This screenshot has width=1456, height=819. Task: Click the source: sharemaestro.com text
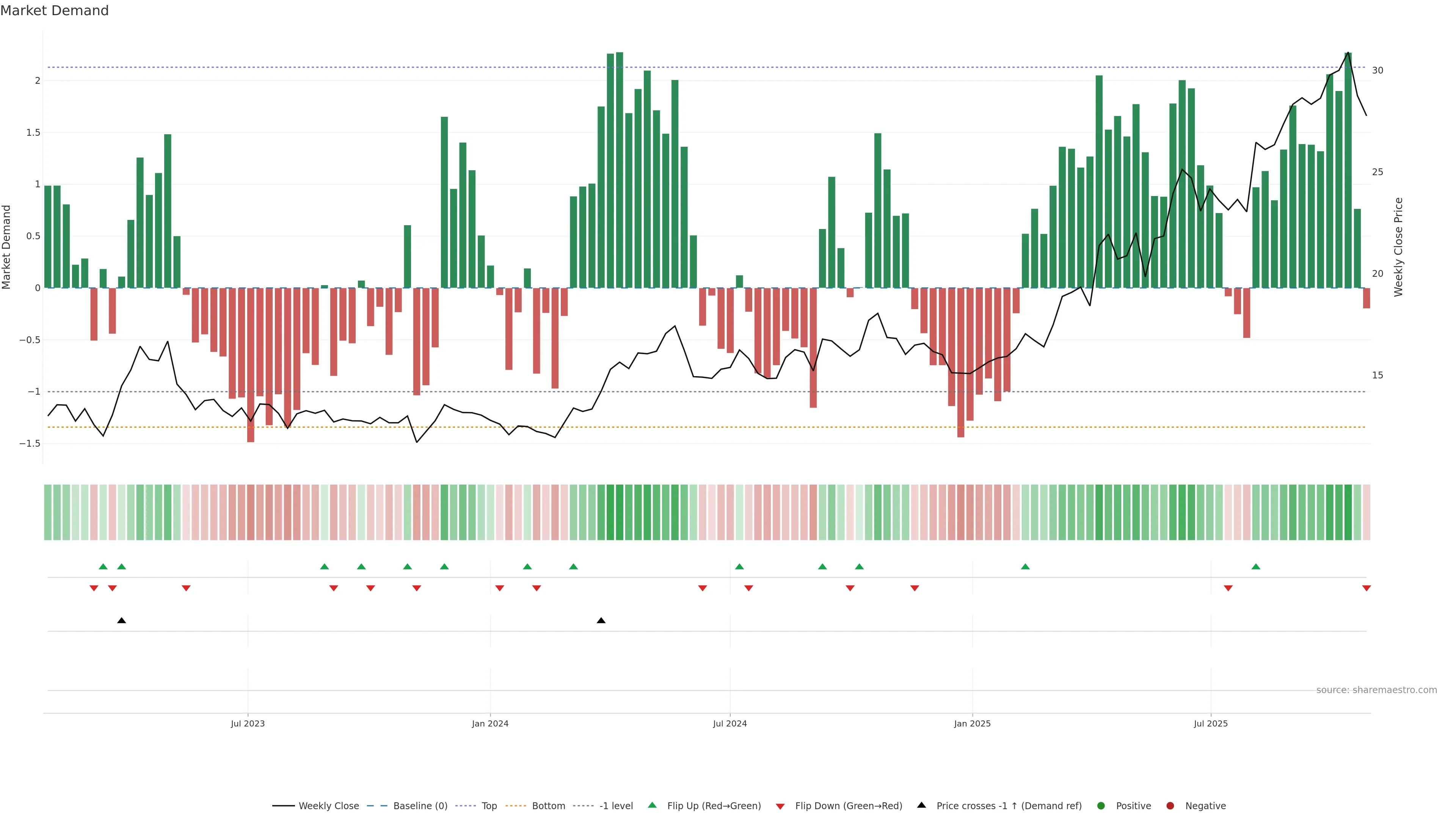tap(1376, 690)
